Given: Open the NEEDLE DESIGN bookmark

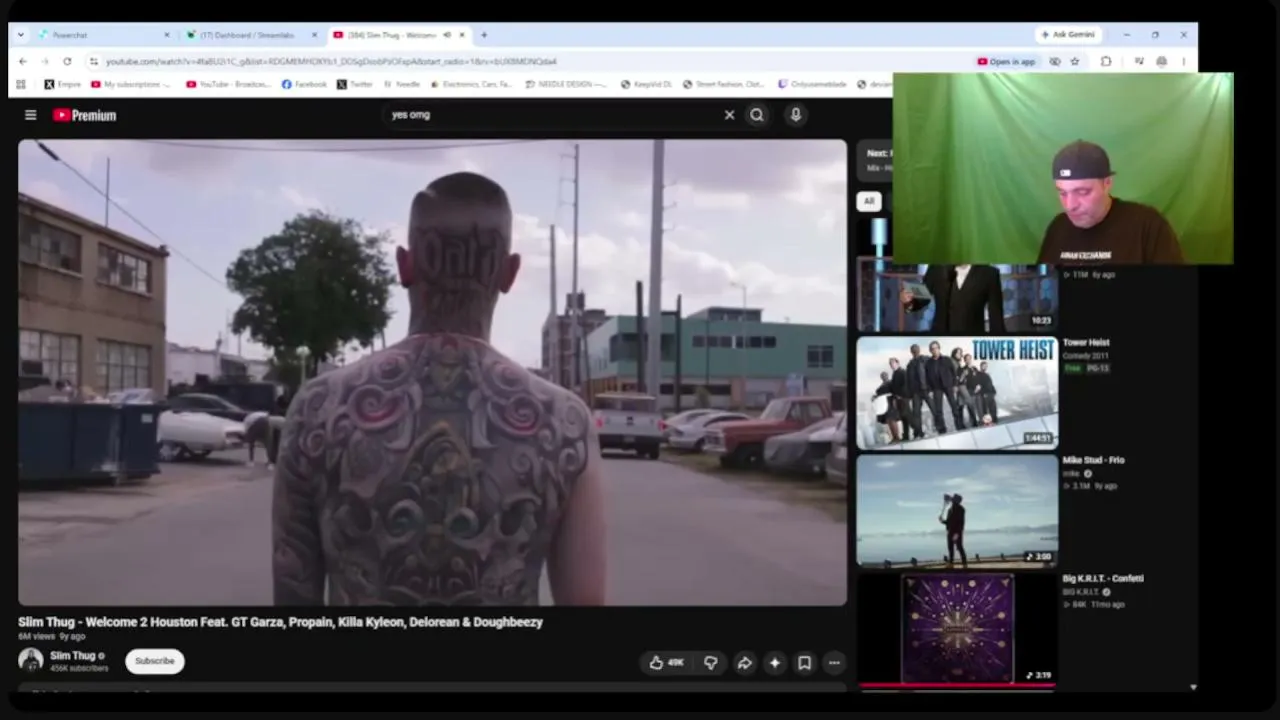Looking at the screenshot, I should coord(566,85).
